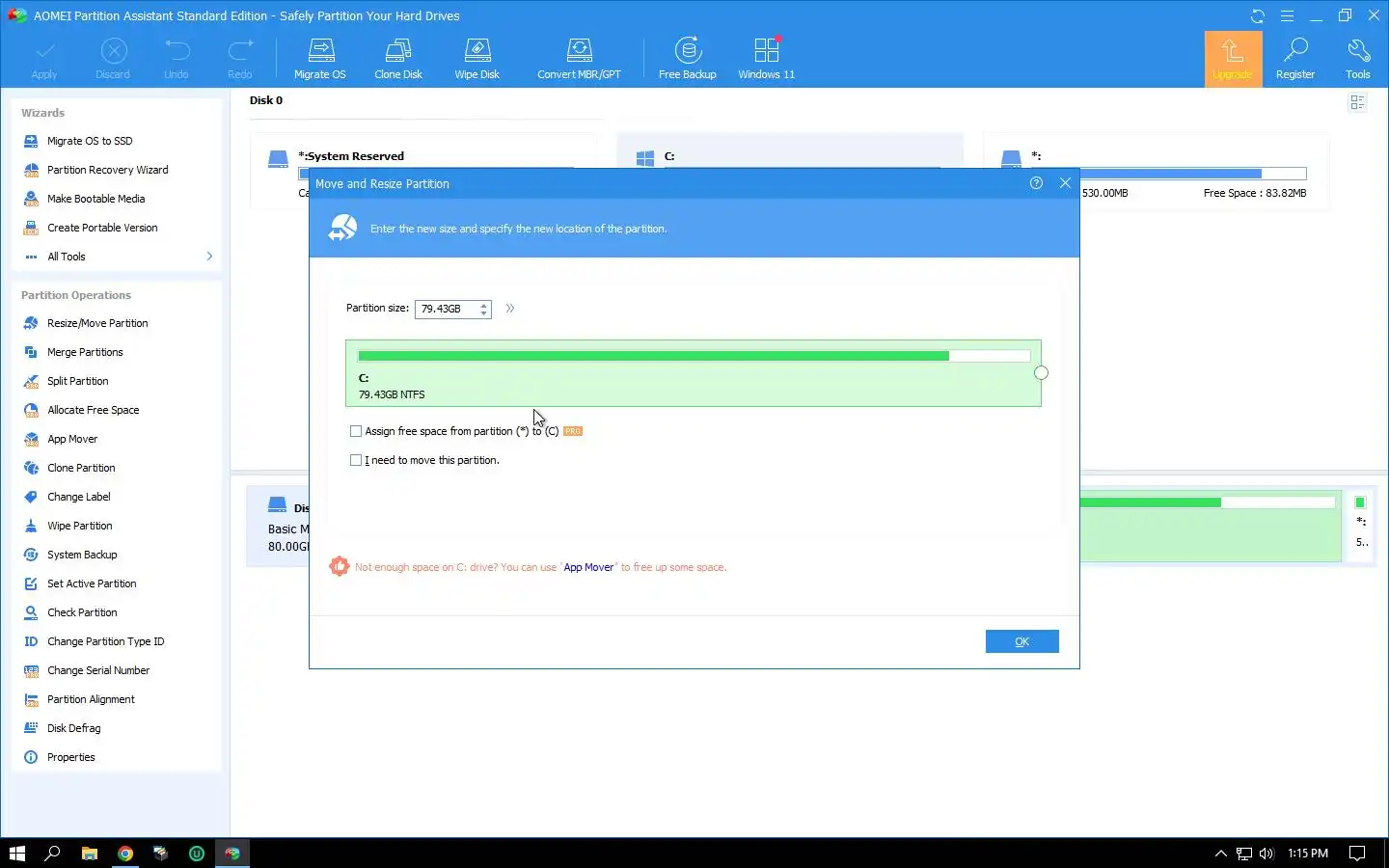
Task: Click the volume icon in system tray
Action: tap(1266, 853)
